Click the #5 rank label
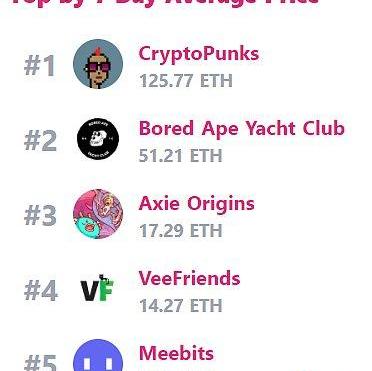This screenshot has height=371, width=372. click(x=40, y=363)
